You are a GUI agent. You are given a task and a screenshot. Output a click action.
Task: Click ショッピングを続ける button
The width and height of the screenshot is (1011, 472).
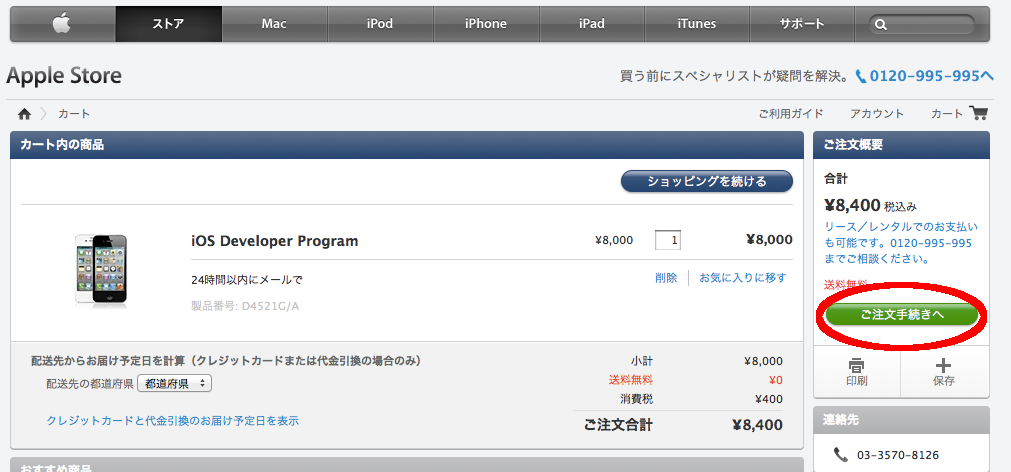707,181
